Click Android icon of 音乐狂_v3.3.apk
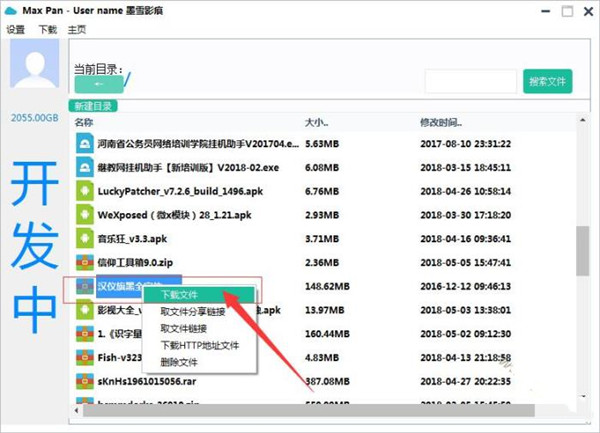The height and width of the screenshot is (433, 600). tap(85, 238)
